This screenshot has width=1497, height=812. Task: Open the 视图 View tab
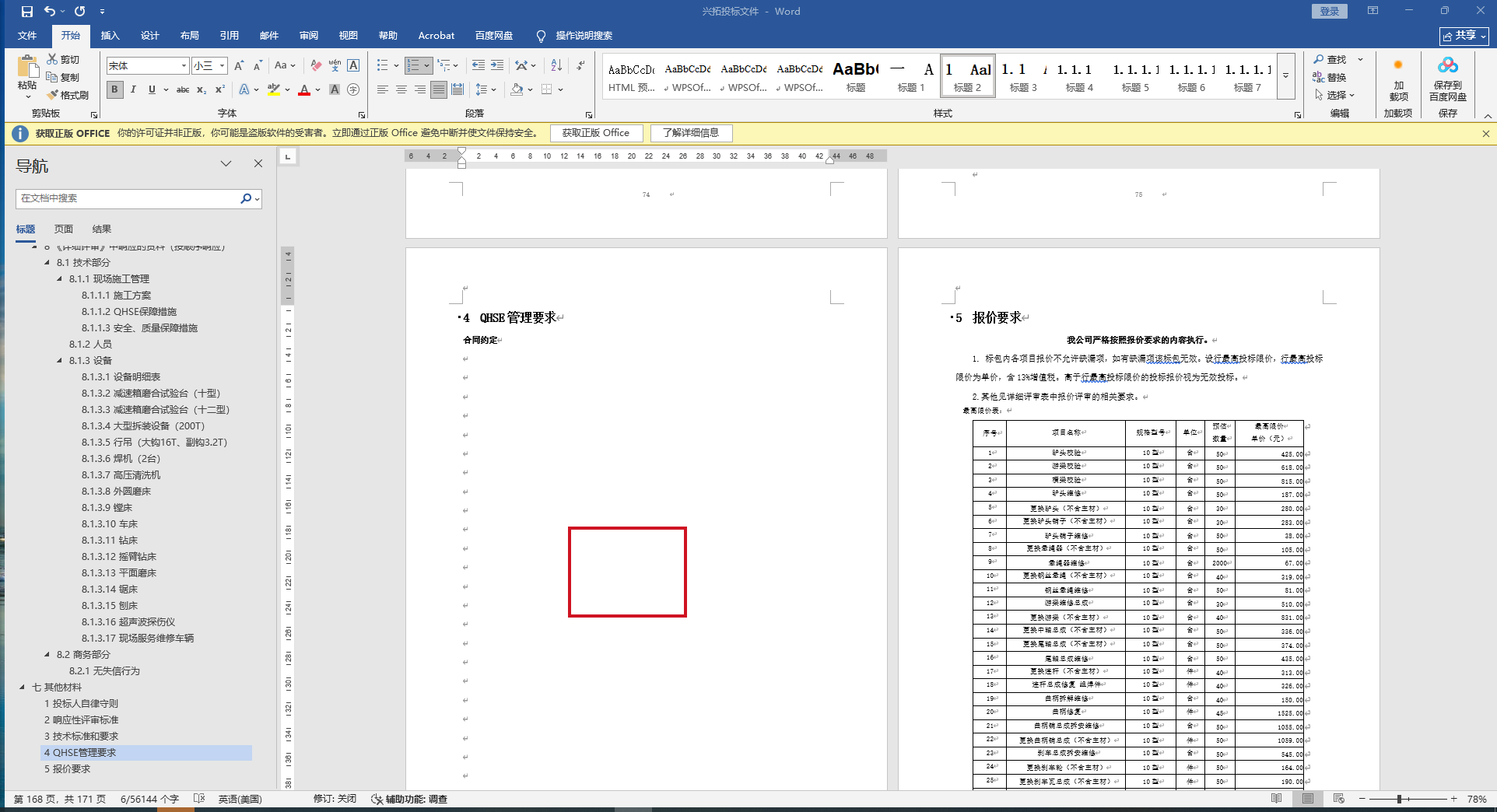coord(348,36)
